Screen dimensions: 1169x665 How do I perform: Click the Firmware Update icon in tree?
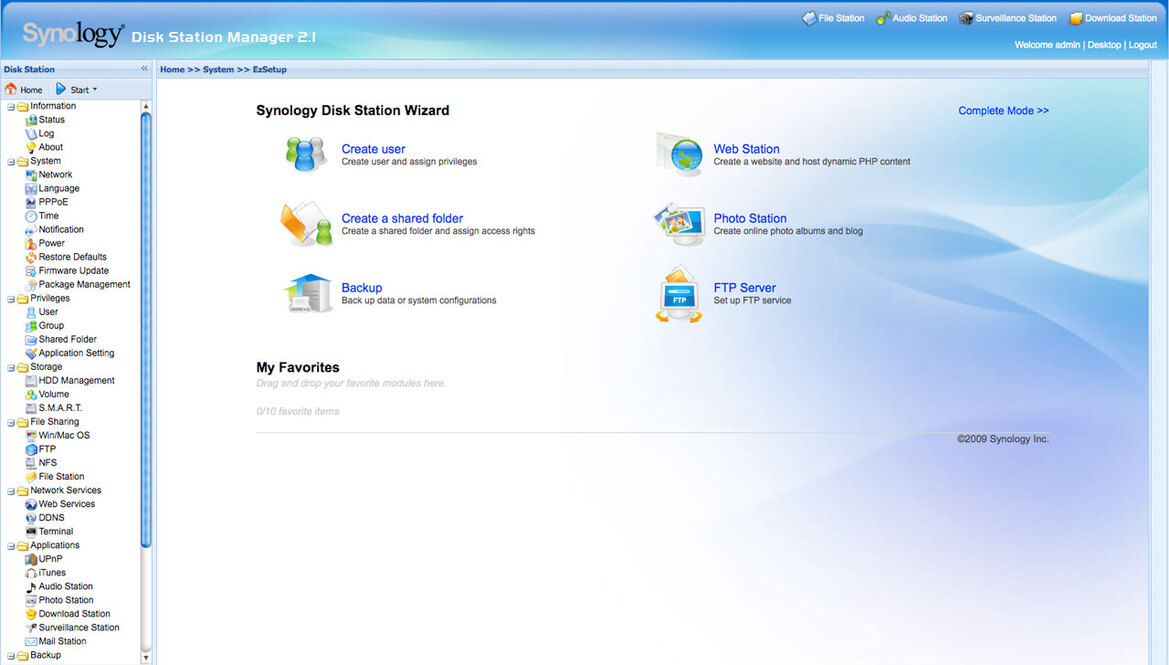(31, 271)
